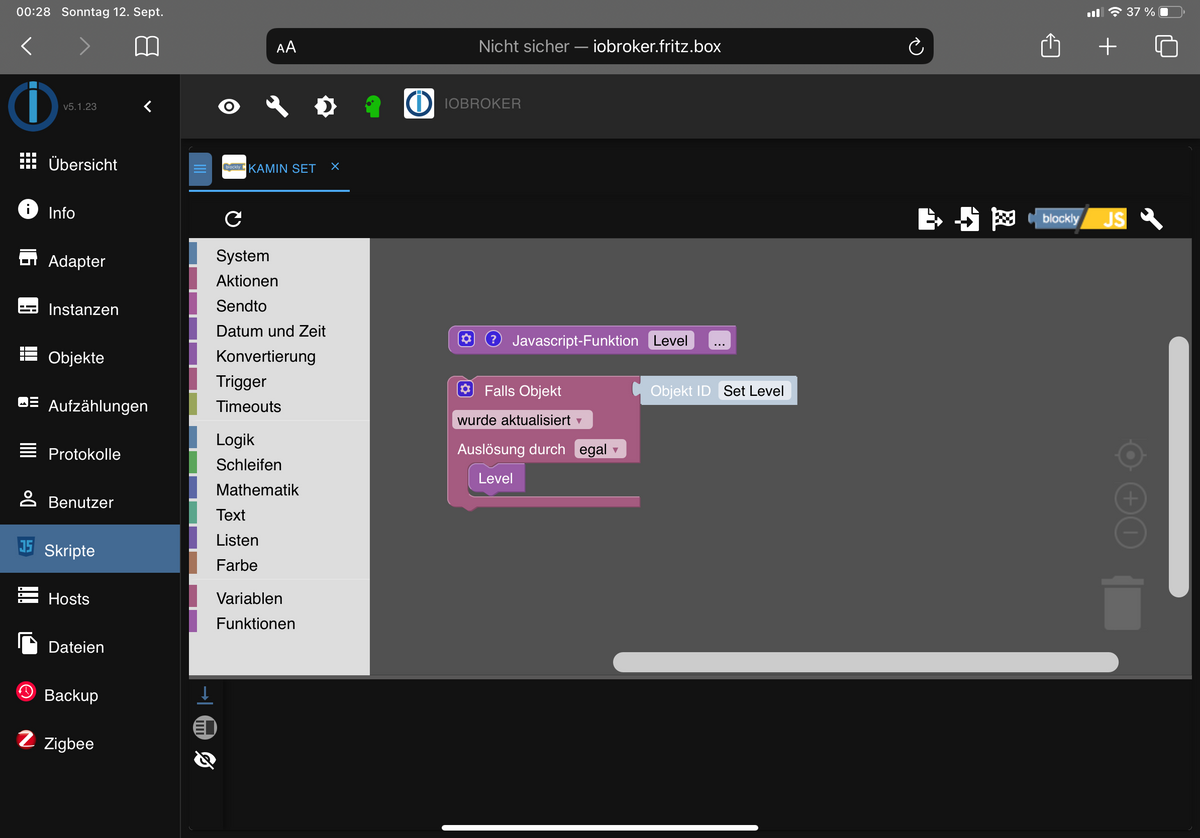Go forward in Safari
The width and height of the screenshot is (1200, 838).
click(84, 46)
